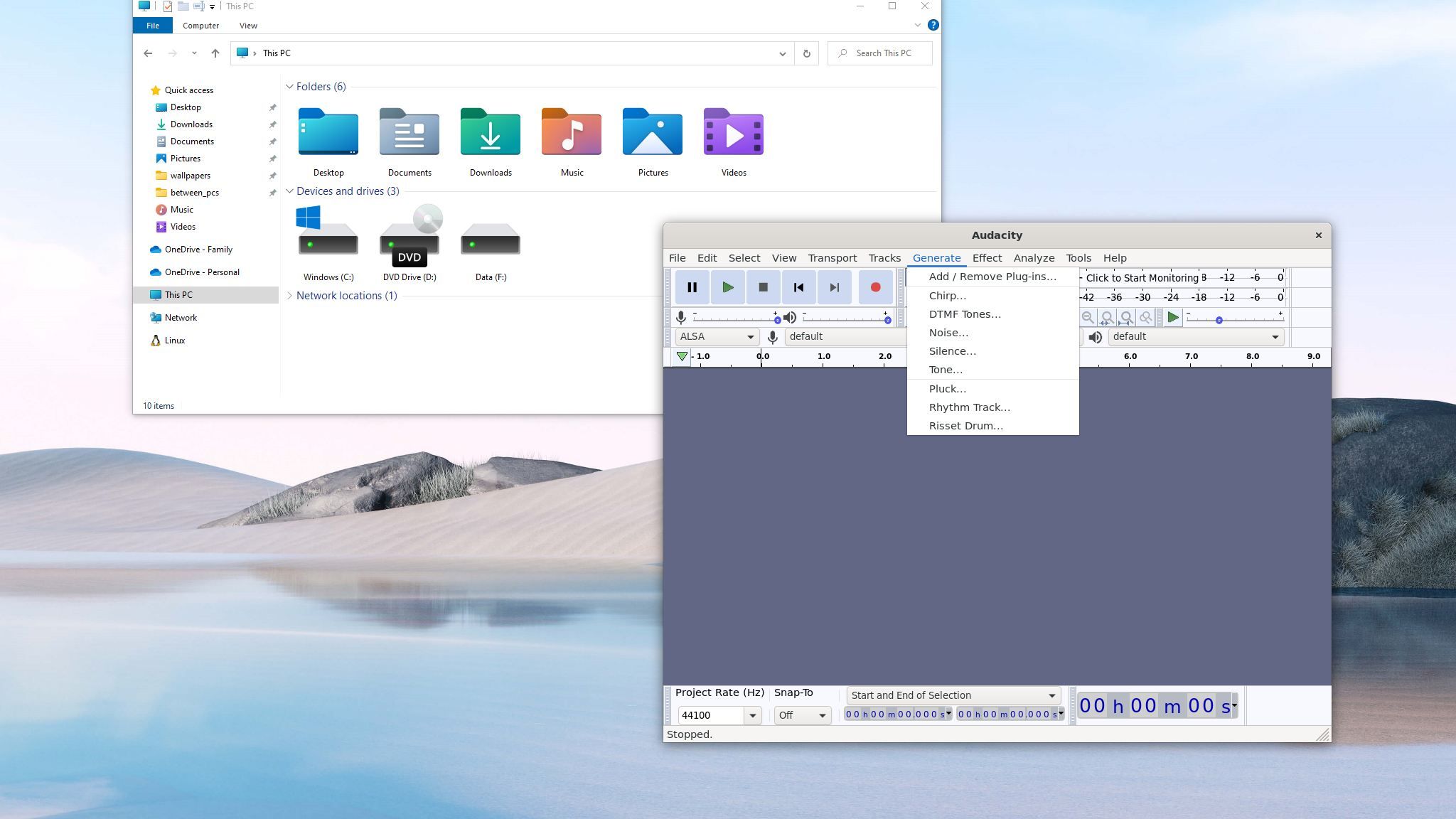Image resolution: width=1456 pixels, height=819 pixels.
Task: Stop playback in Audacity
Action: (x=763, y=287)
